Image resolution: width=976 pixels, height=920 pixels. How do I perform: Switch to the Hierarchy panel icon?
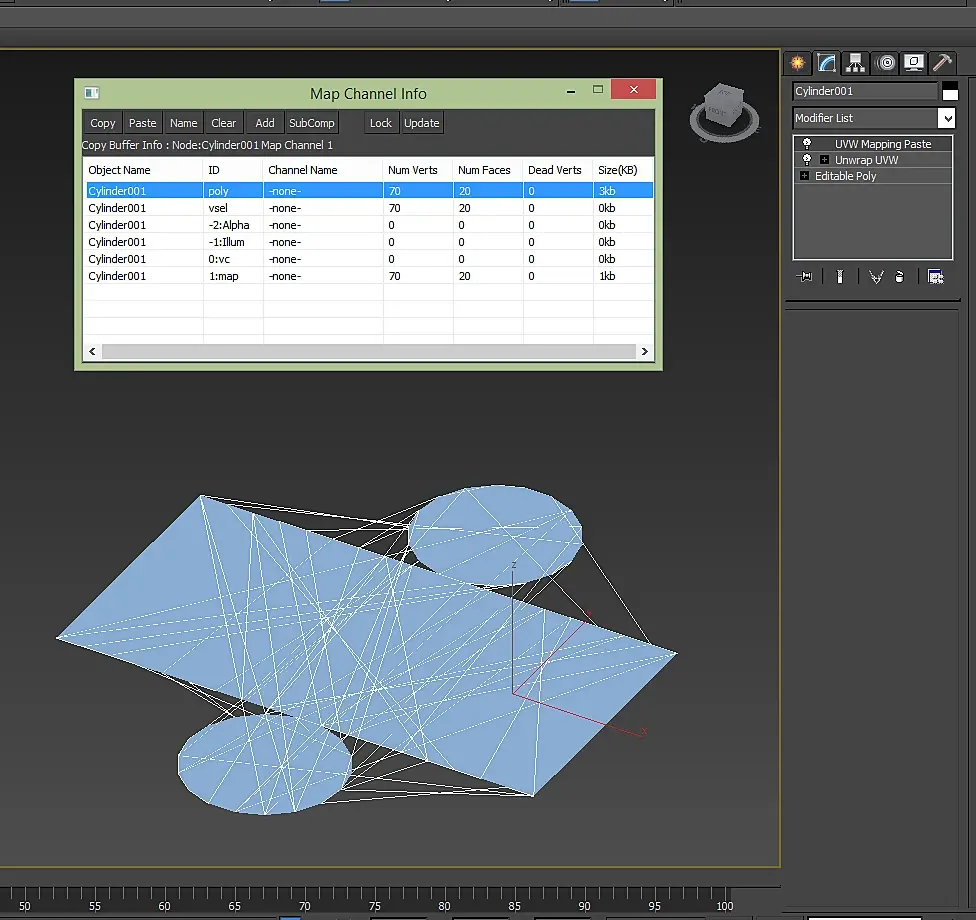pos(856,63)
